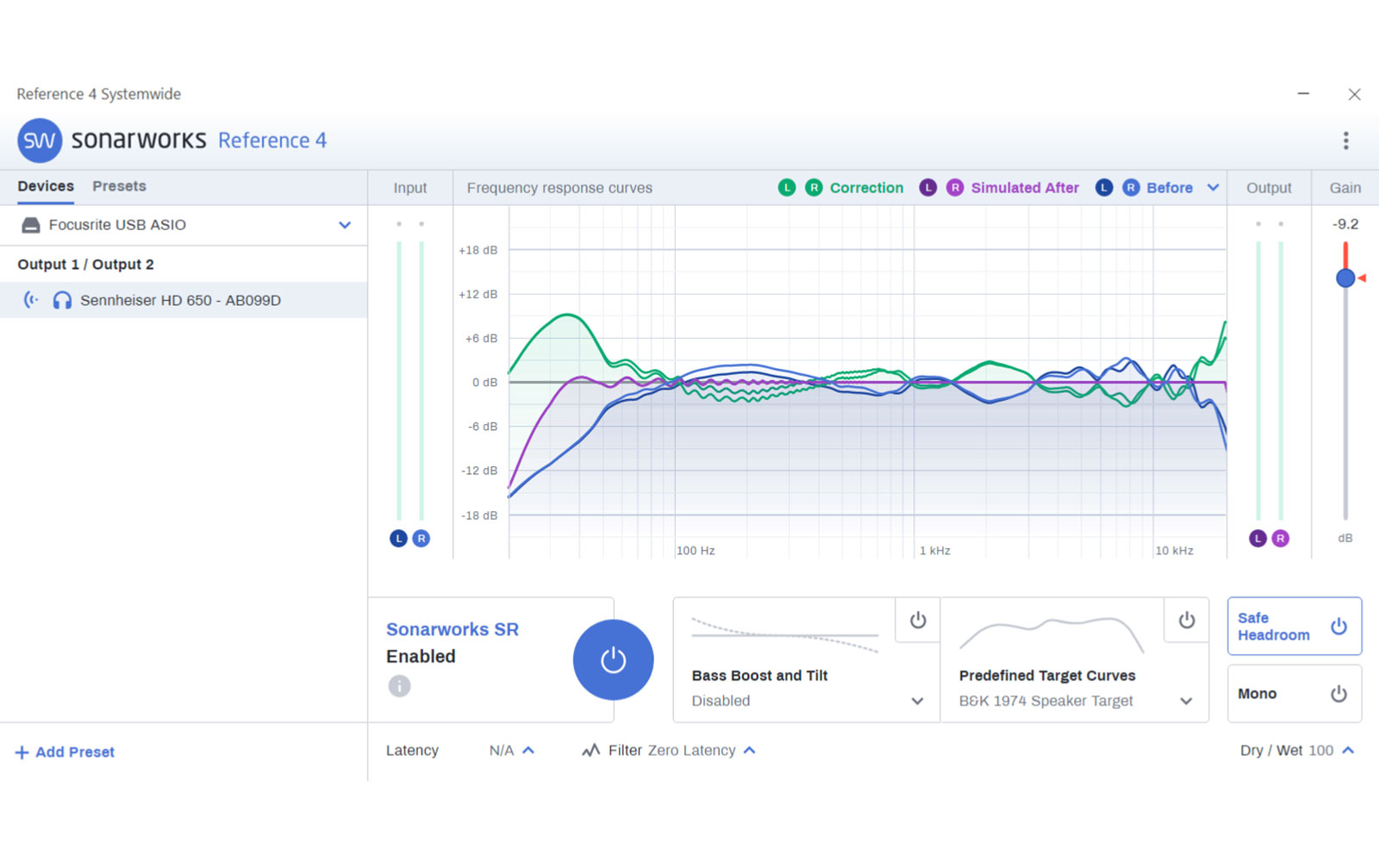Disable Sonarworks SR with the blue power button

613,660
